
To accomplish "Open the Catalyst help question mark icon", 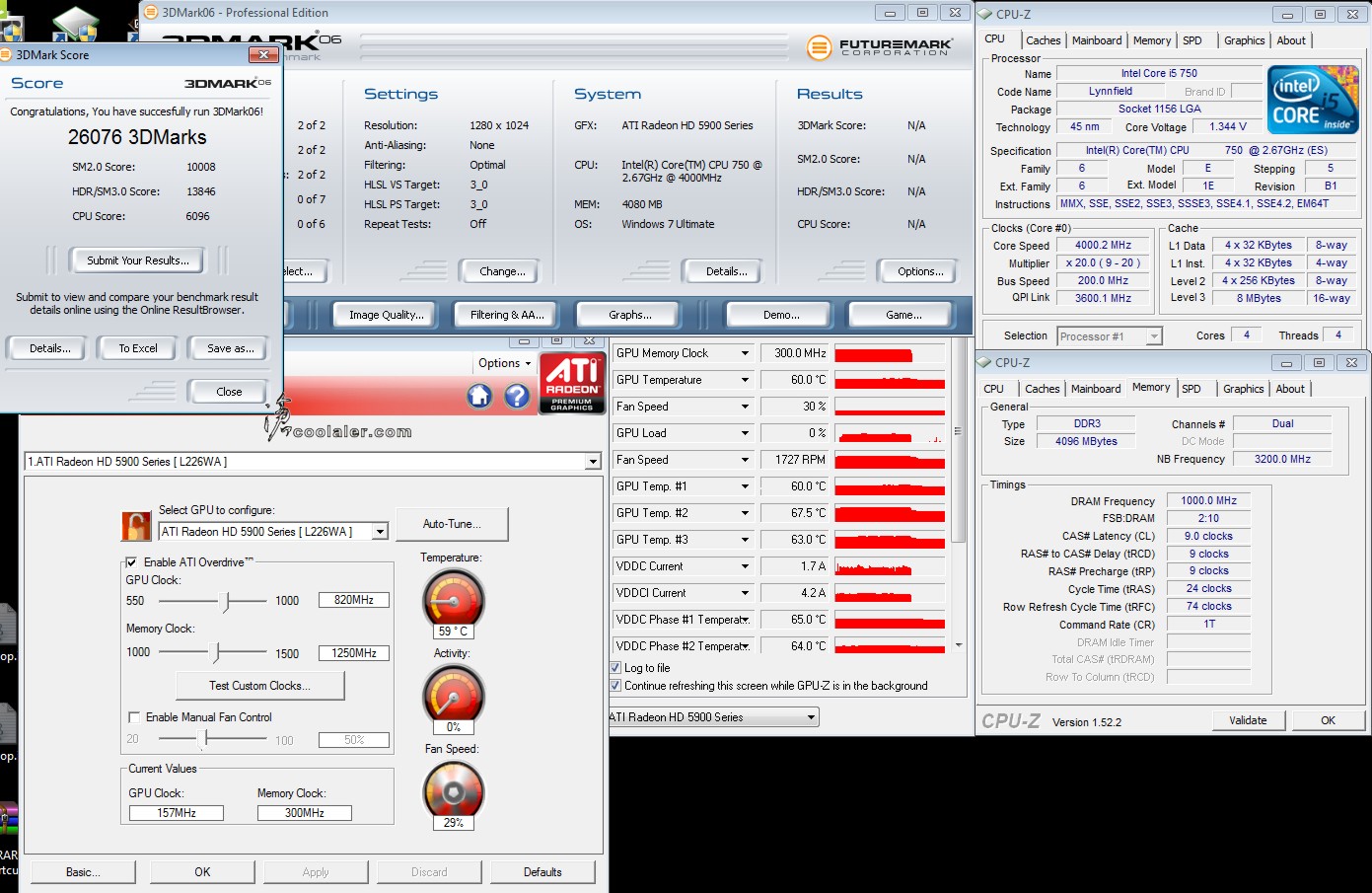I will [517, 396].
